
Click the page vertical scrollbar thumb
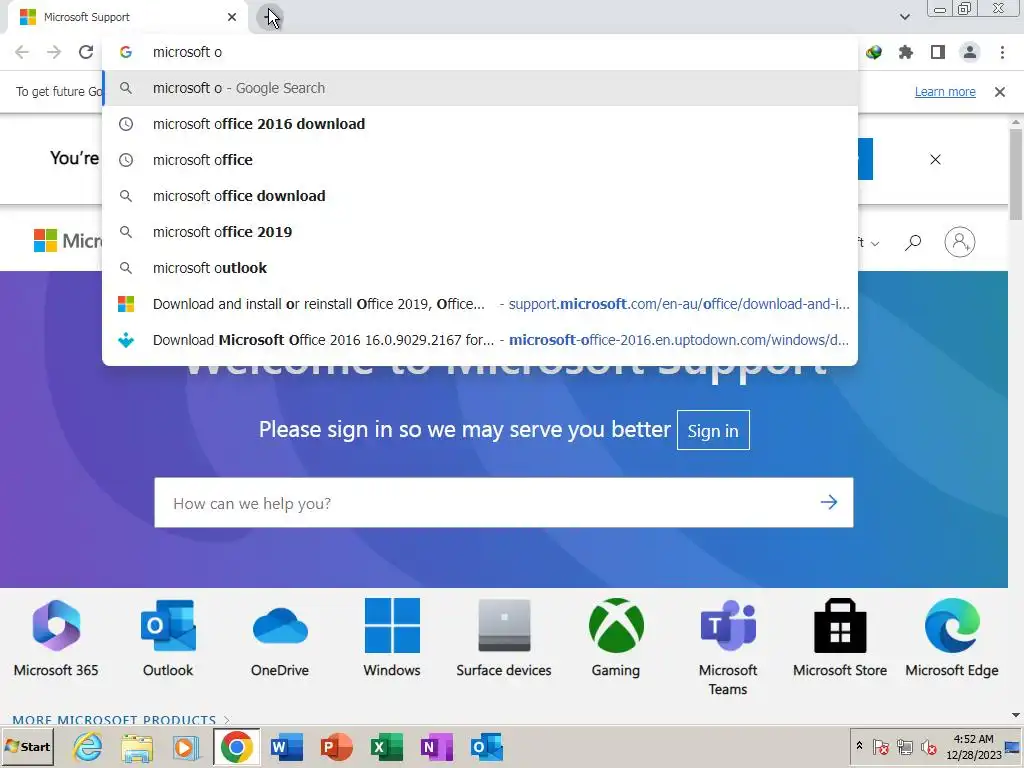(x=1016, y=174)
